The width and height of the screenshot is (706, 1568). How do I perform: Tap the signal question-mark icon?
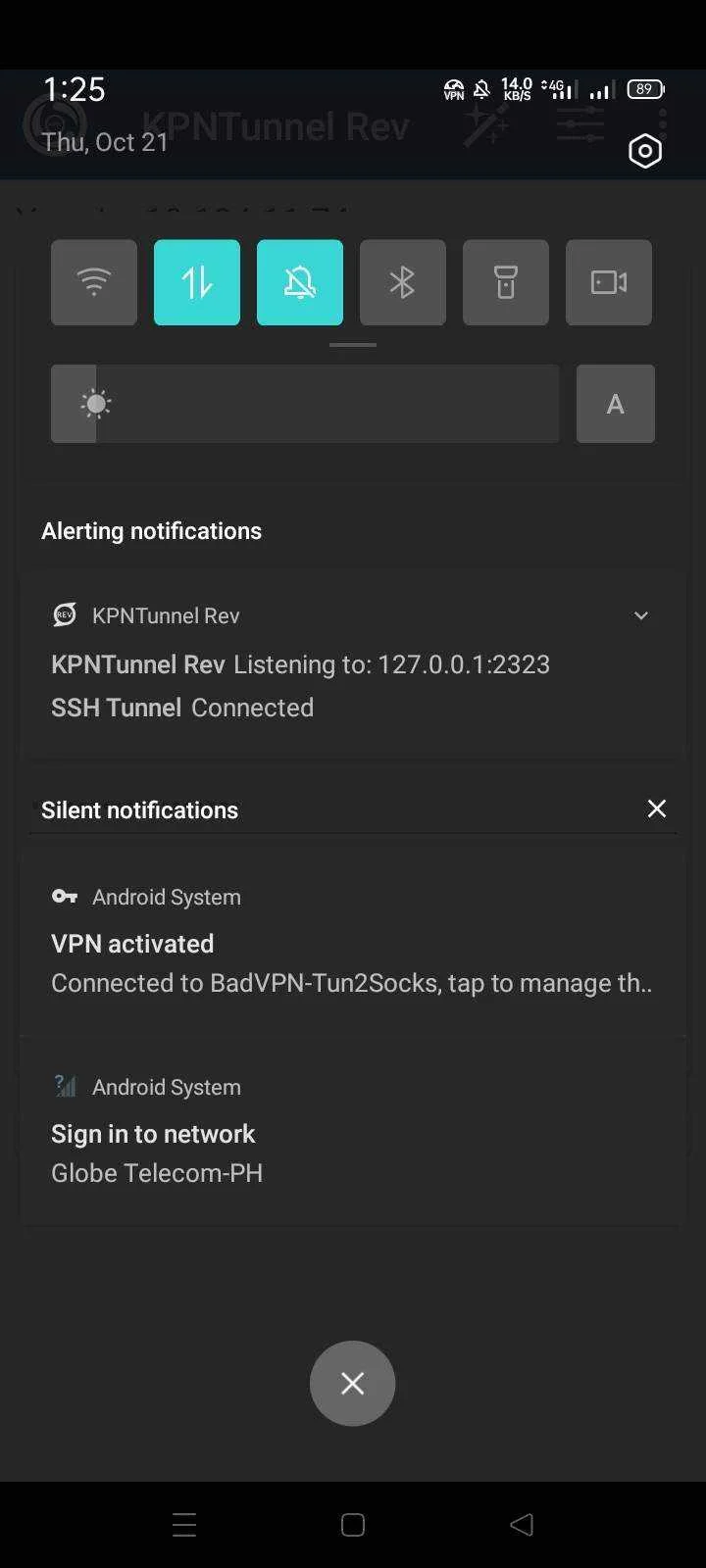pos(65,1086)
